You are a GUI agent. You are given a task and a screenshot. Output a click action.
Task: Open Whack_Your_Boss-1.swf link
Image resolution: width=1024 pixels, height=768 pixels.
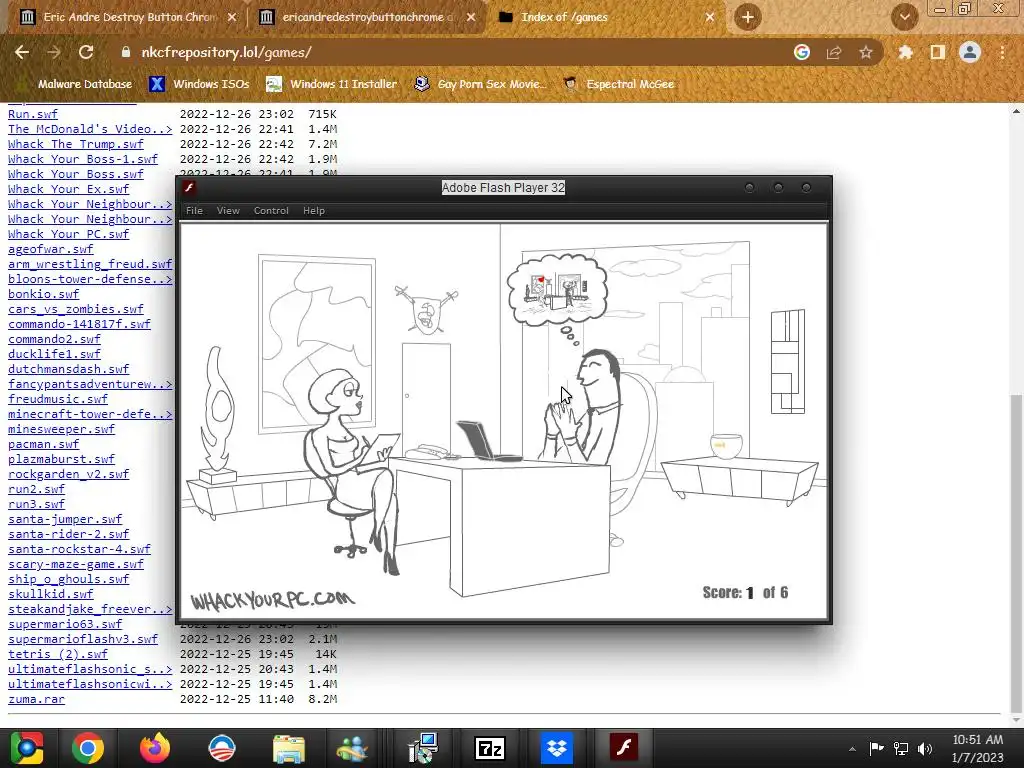(83, 159)
